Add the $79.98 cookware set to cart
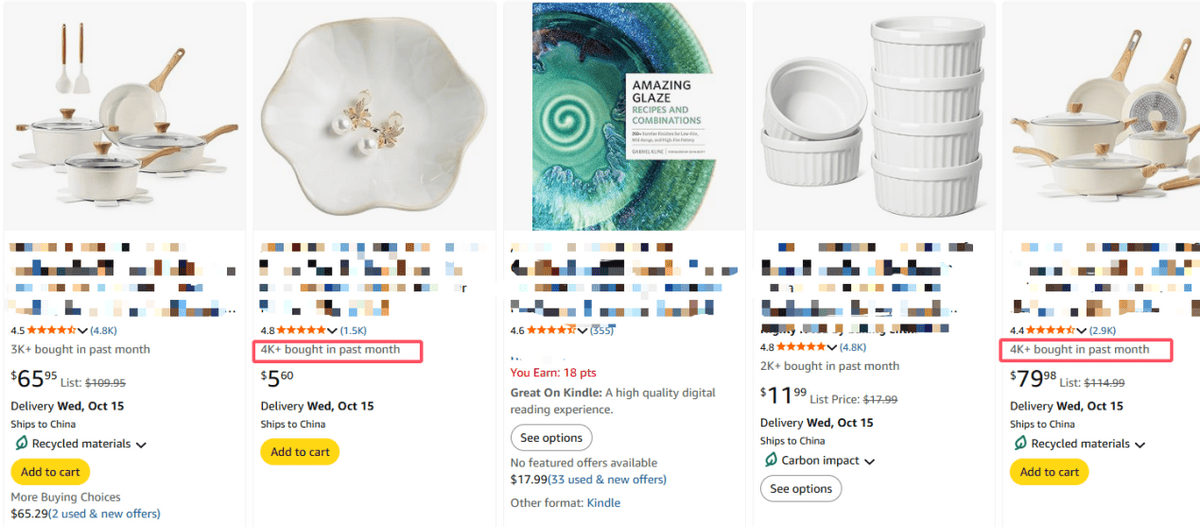This screenshot has width=1200, height=527. [x=1050, y=472]
